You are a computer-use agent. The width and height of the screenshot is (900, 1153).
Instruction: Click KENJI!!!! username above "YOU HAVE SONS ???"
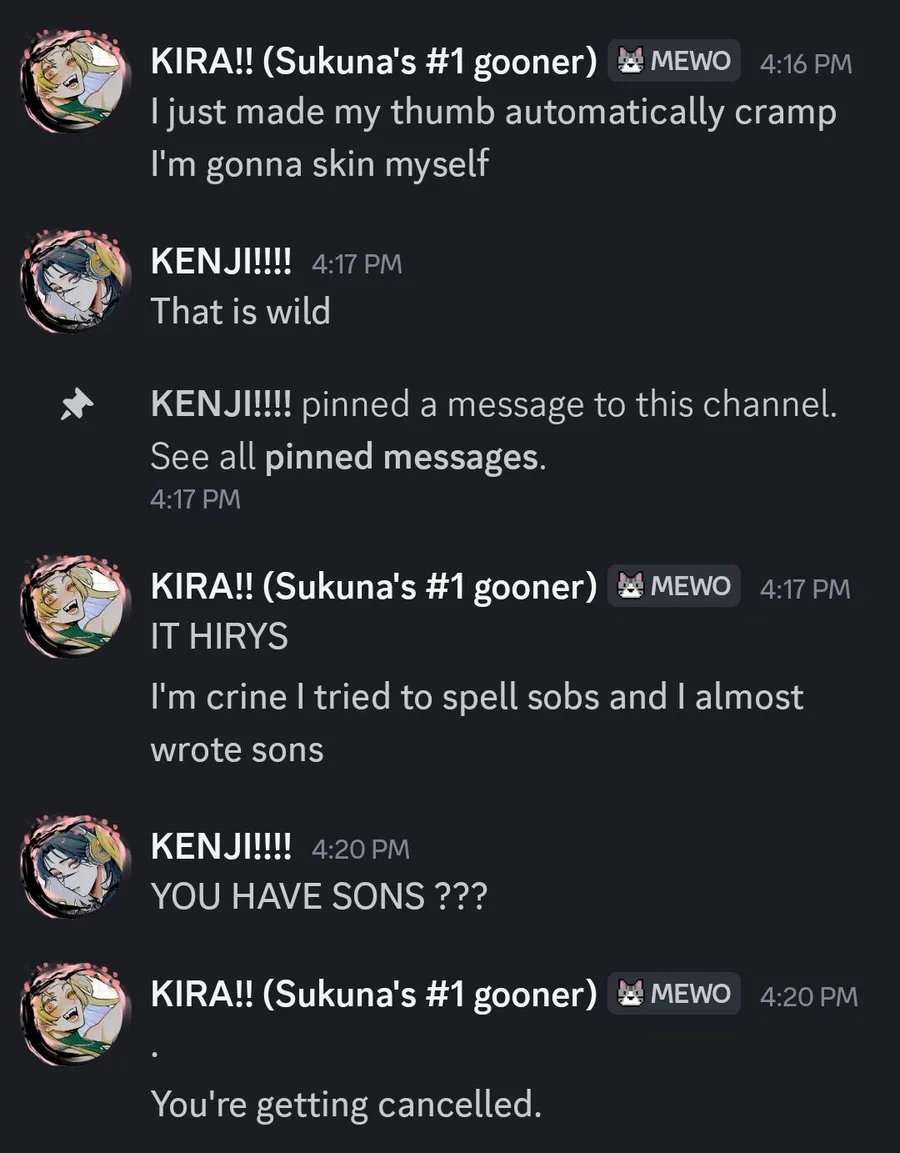pos(221,848)
